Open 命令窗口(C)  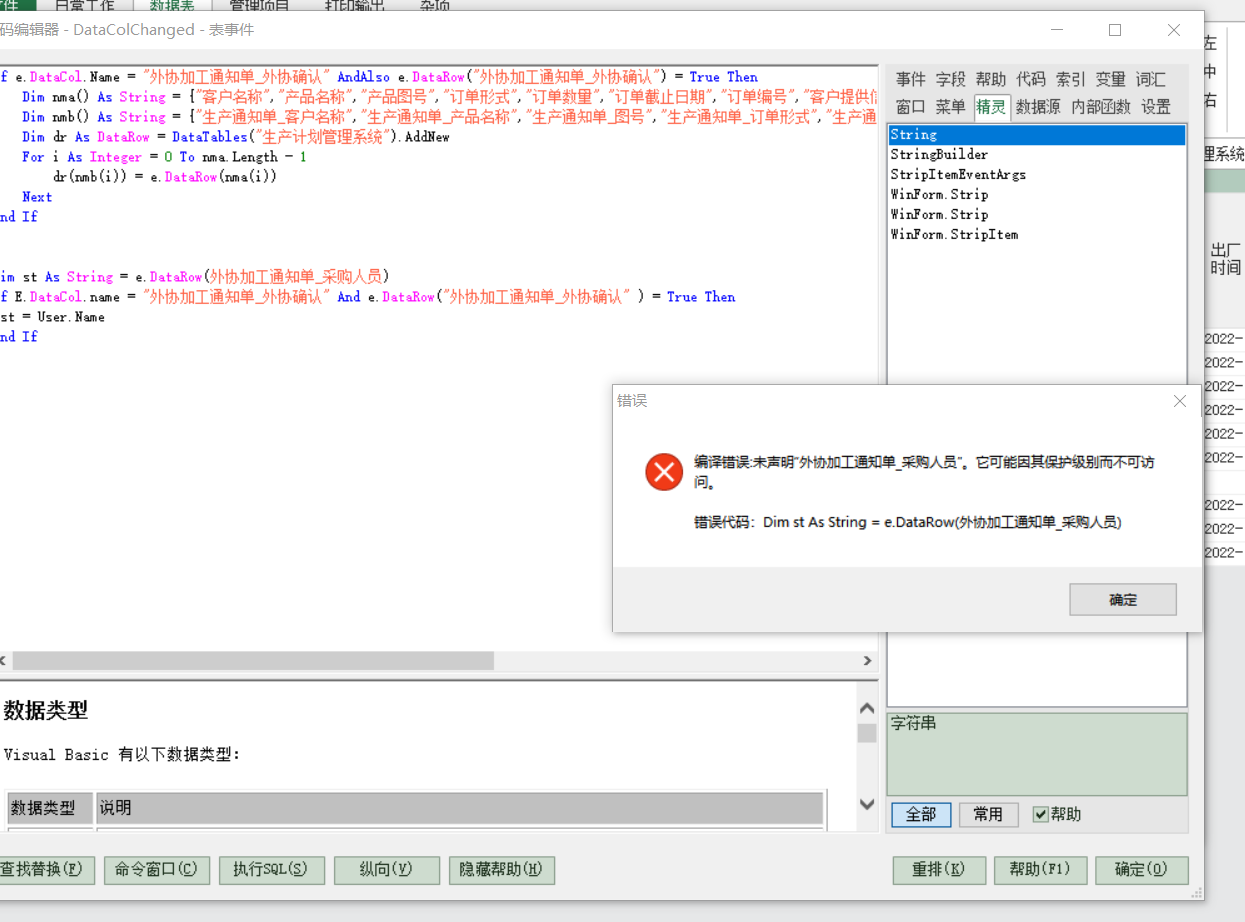tap(156, 869)
